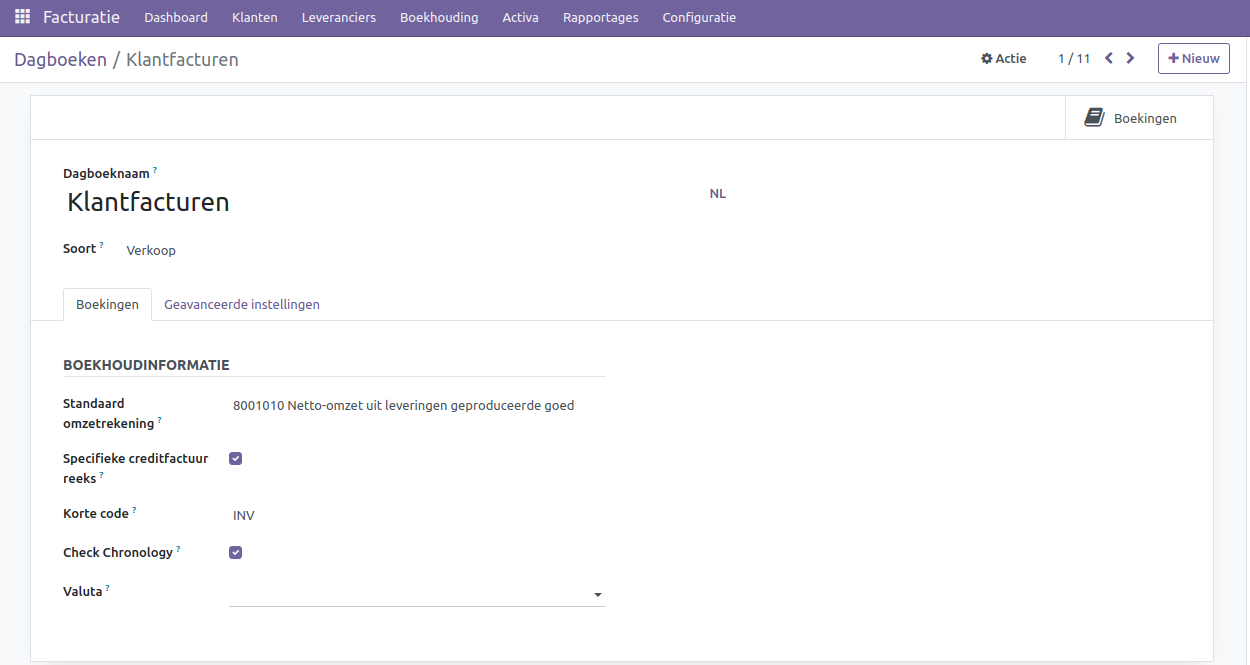
Task: Toggle the Check Chronology checkbox
Action: [236, 552]
